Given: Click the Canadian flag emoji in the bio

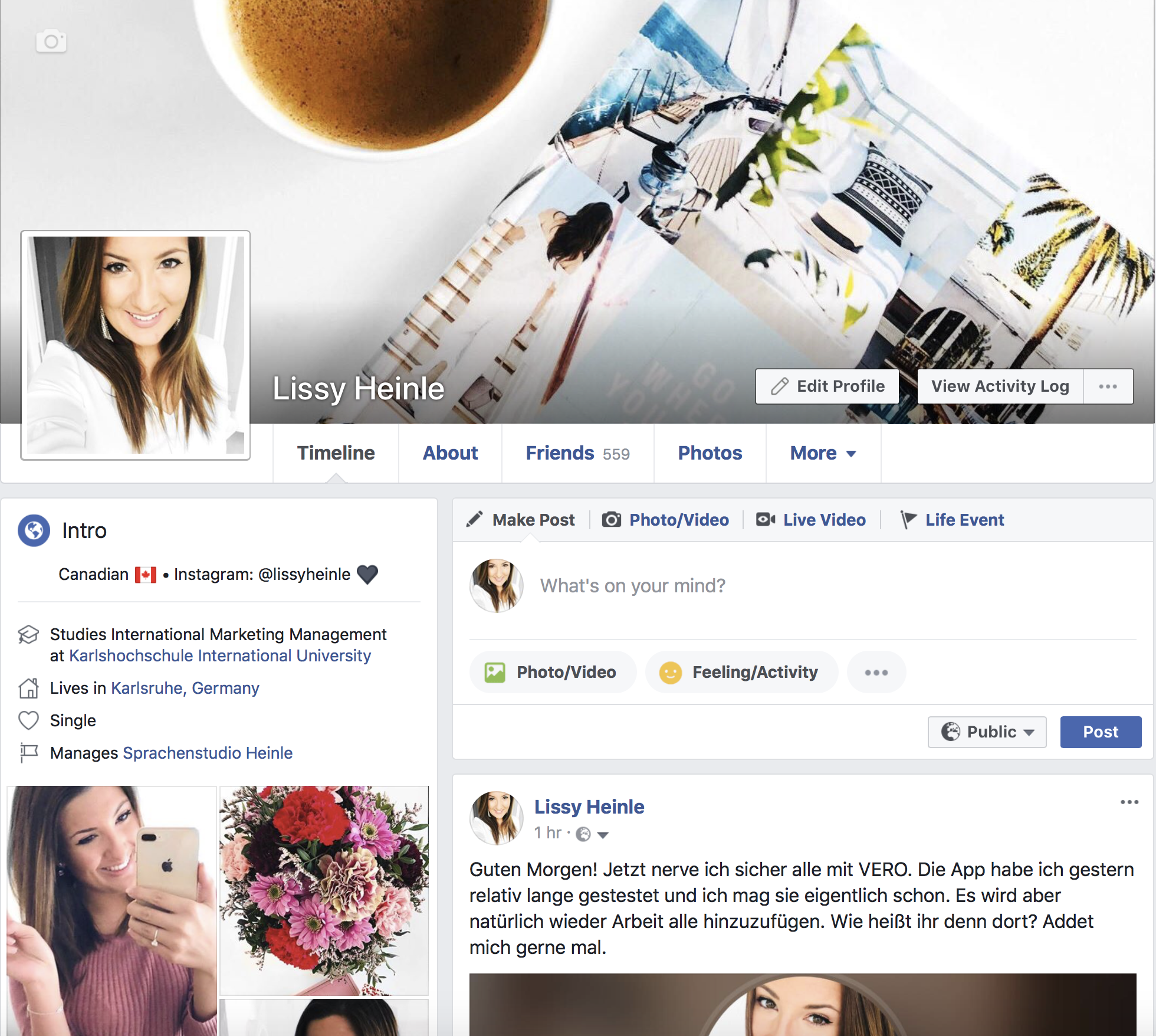Looking at the screenshot, I should tap(146, 575).
